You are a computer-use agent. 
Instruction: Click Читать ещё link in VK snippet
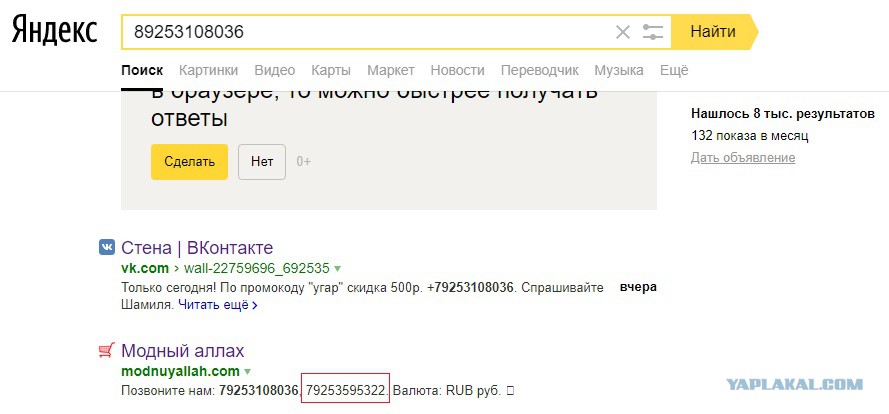click(x=218, y=305)
